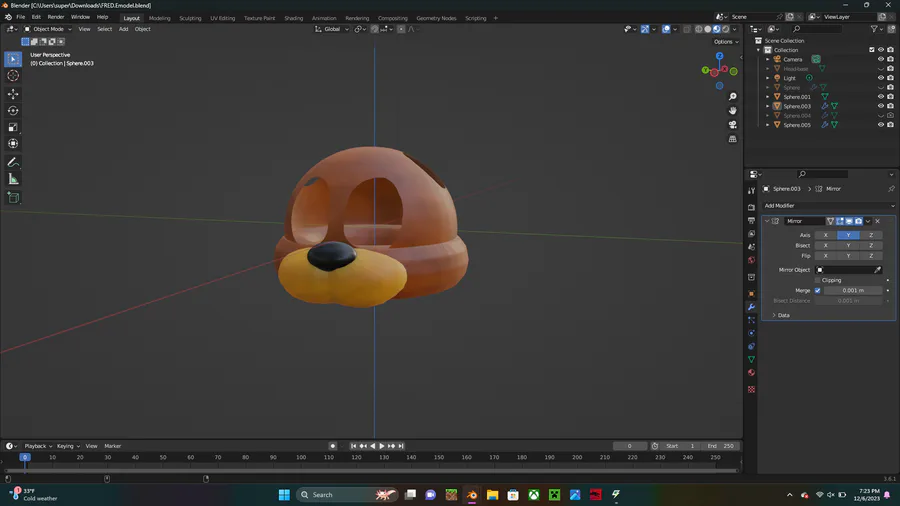Collapse the Mirror modifier panel

click(x=767, y=221)
